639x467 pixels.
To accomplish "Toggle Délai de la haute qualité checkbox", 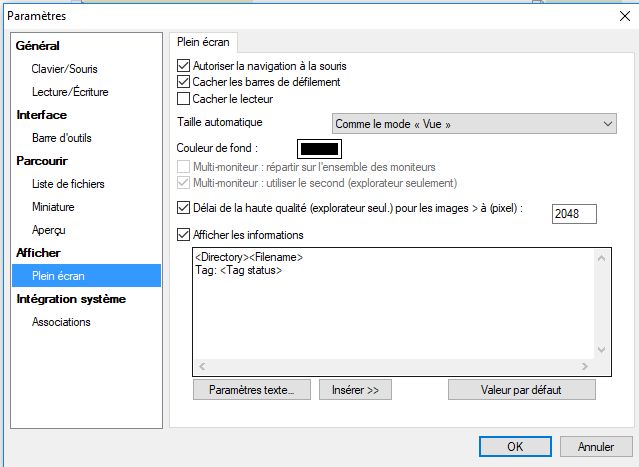I will 183,208.
